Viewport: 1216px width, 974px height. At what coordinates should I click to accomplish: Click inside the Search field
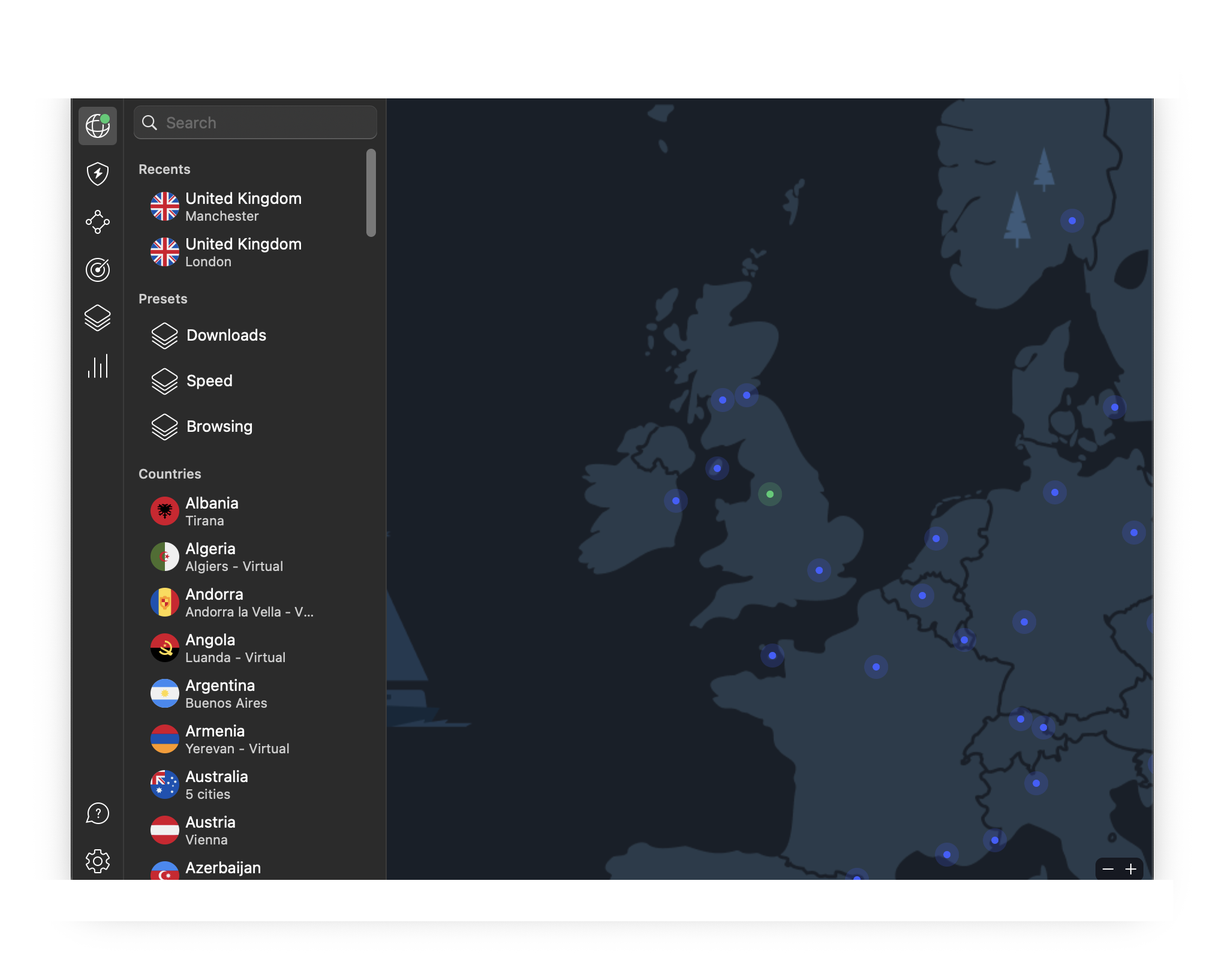coord(255,122)
